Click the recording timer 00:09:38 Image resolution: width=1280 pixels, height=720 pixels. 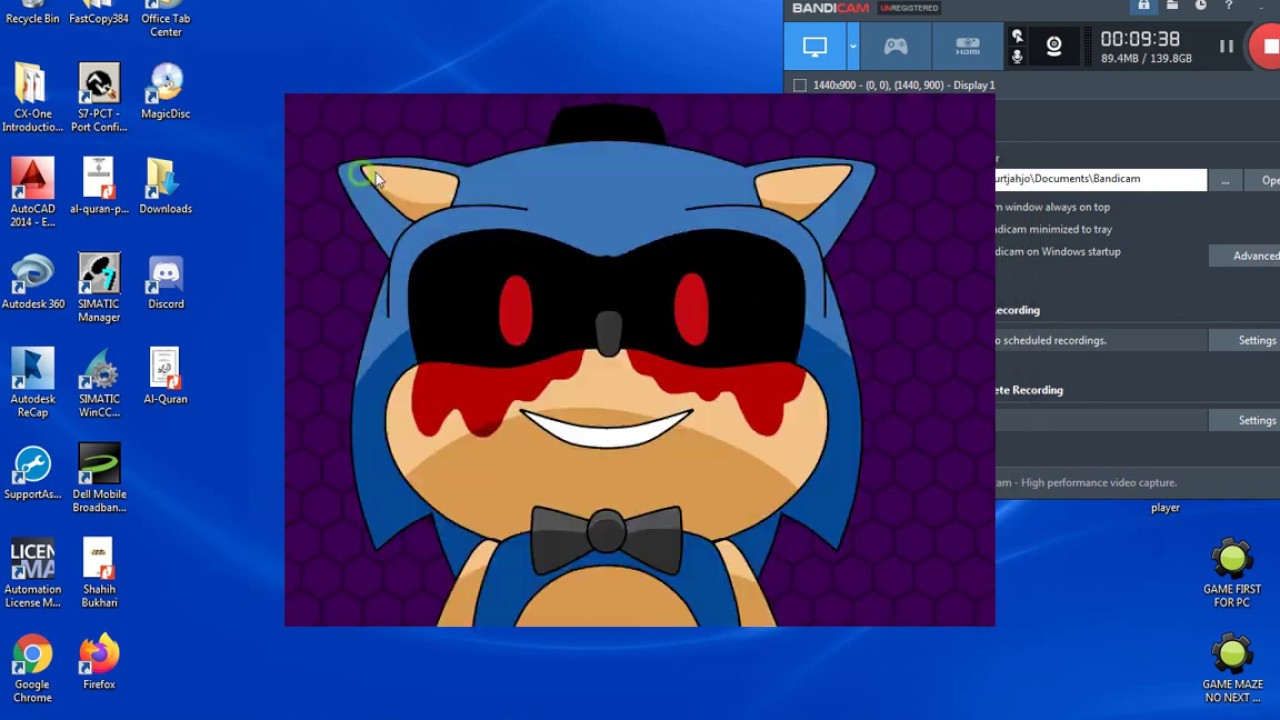point(1140,39)
